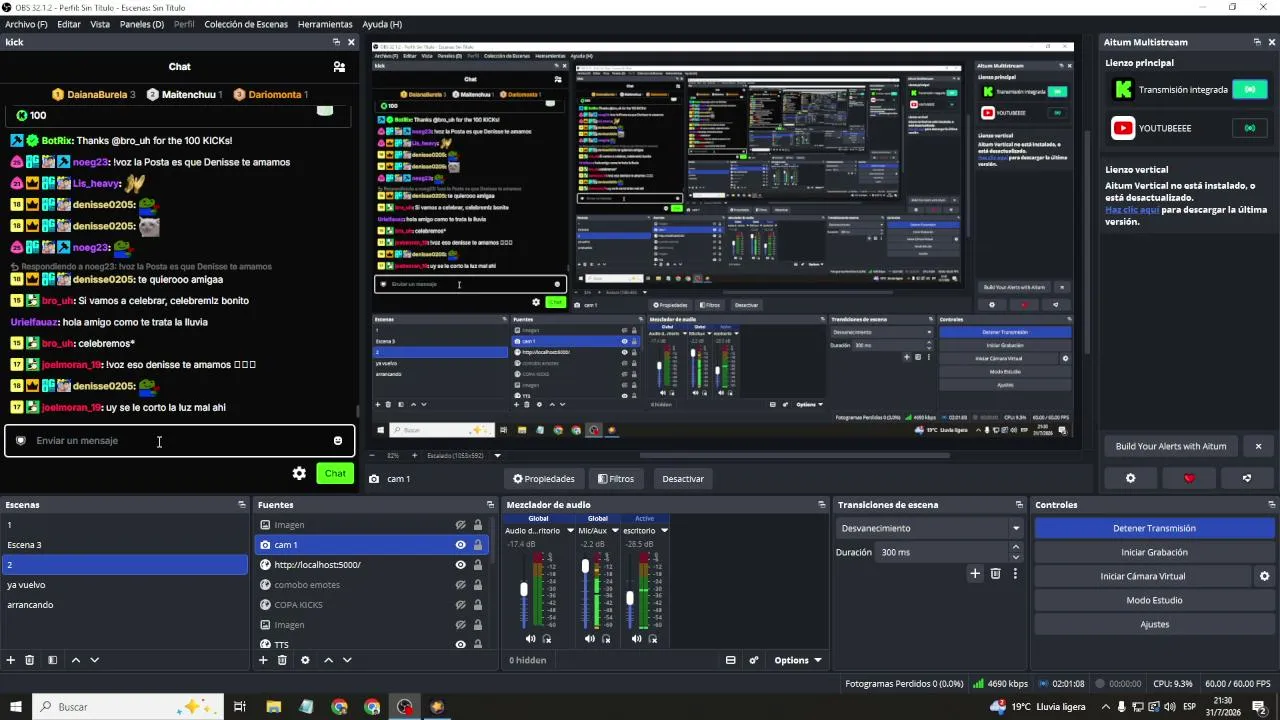Screen dimensions: 1280x720
Task: Click Detener Transmisión button
Action: (x=1154, y=528)
